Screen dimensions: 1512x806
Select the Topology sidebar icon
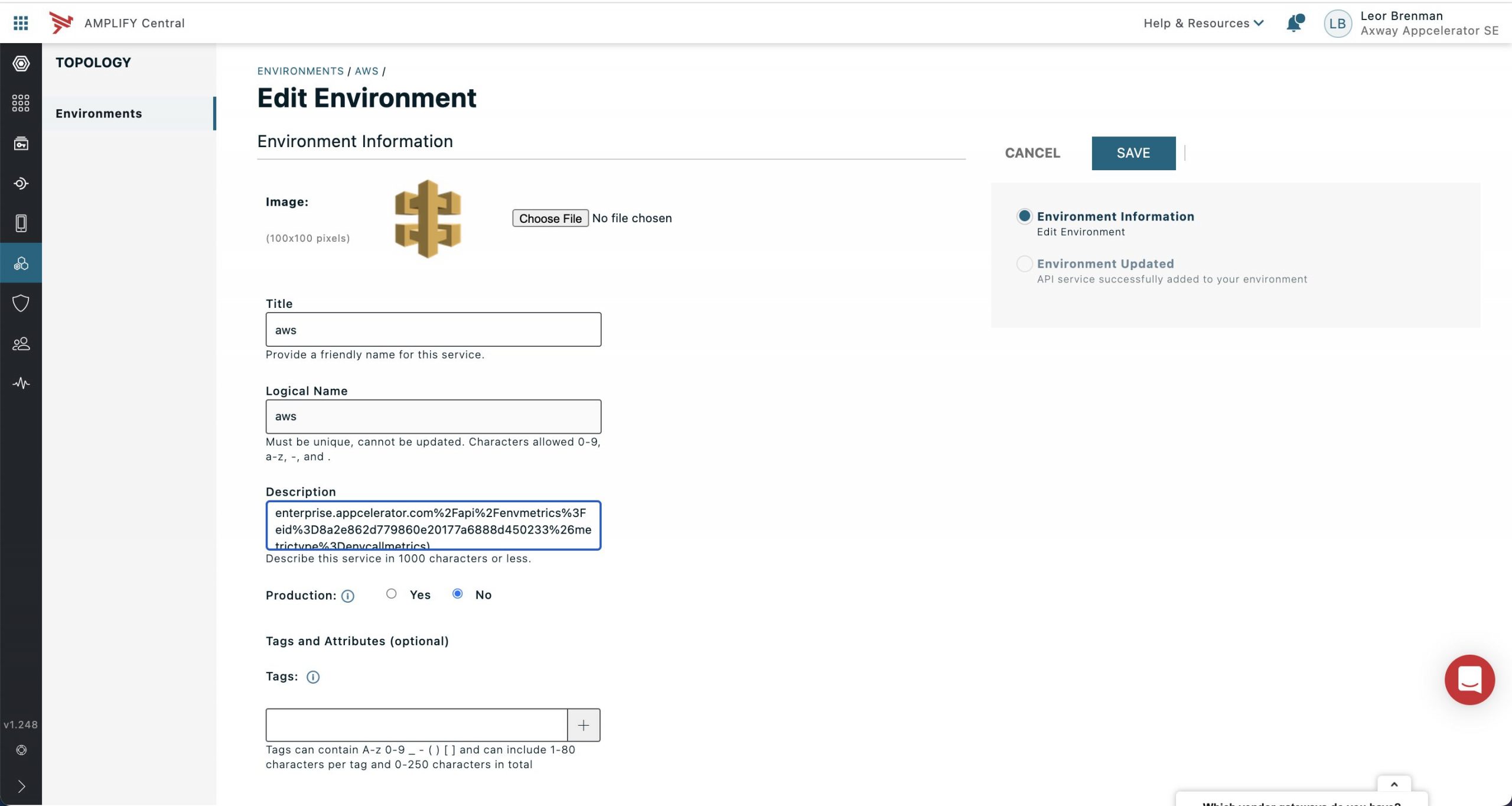tap(21, 263)
